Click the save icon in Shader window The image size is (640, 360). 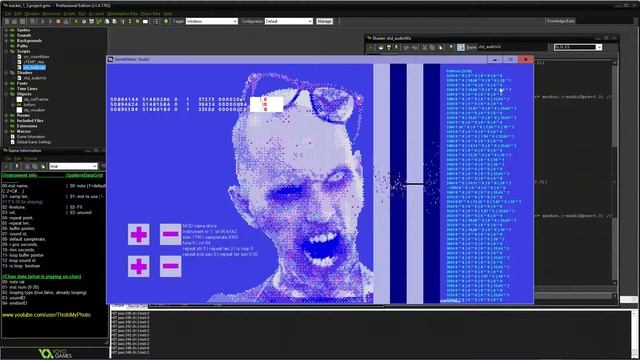(389, 47)
